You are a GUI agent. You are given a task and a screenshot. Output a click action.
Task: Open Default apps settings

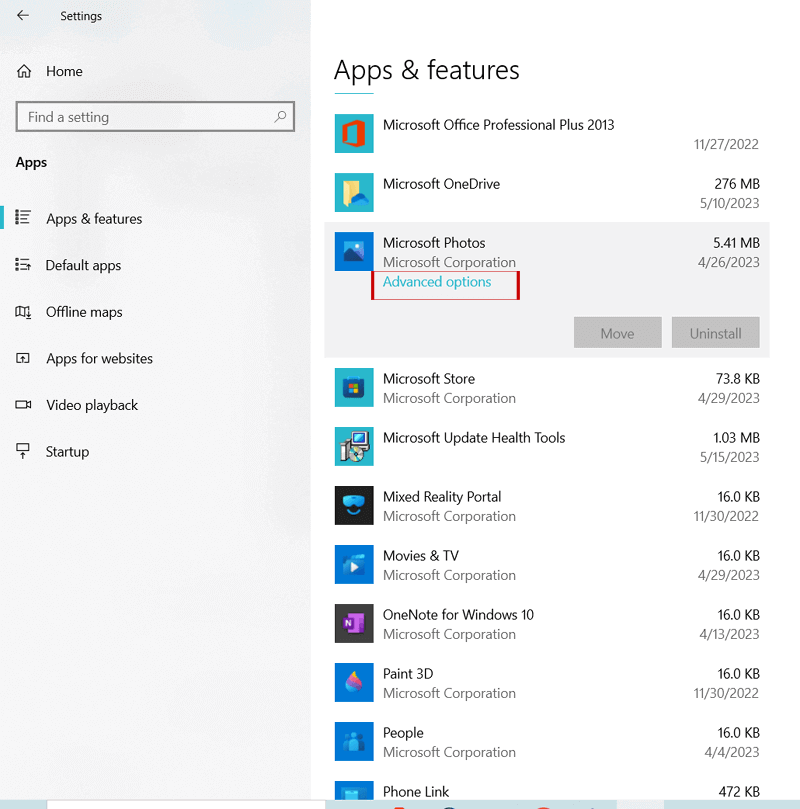(83, 265)
